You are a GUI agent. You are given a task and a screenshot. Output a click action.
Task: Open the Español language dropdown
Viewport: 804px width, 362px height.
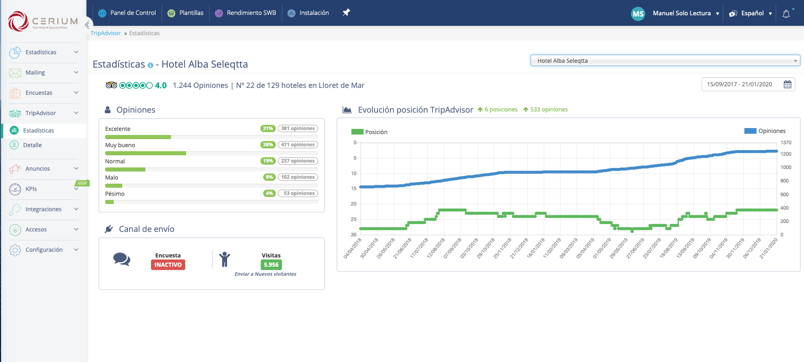[x=751, y=13]
